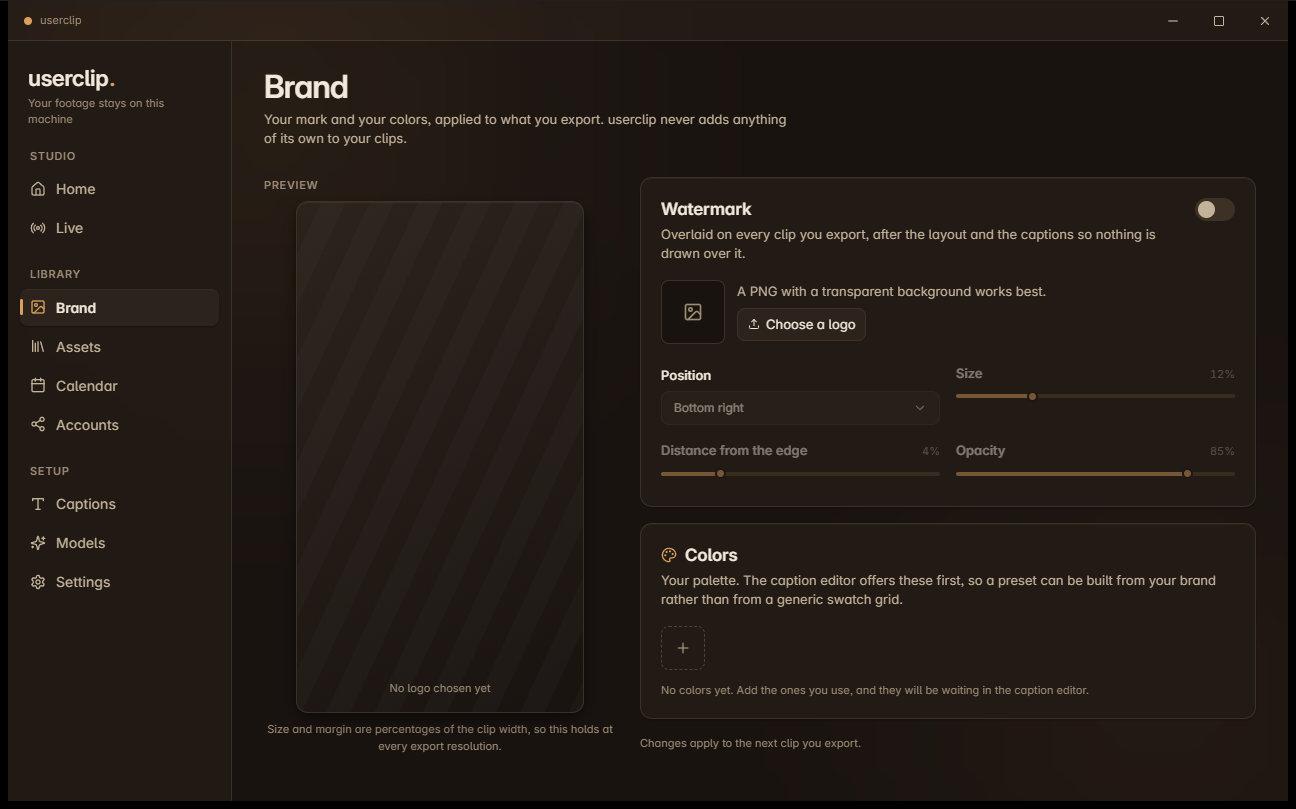Adjust the Size slider
The height and width of the screenshot is (809, 1296).
1095,396
